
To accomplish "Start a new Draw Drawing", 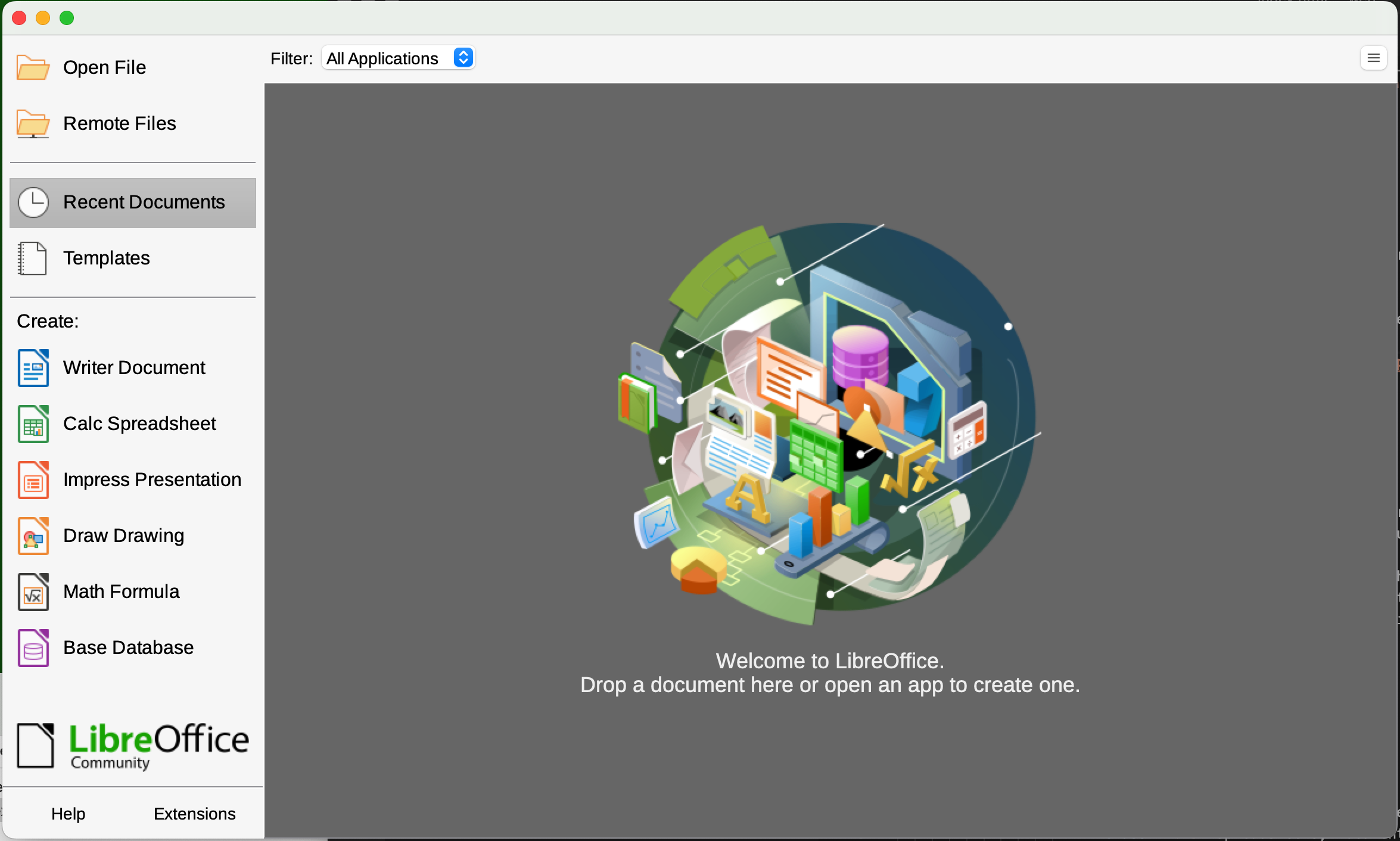I will click(123, 535).
